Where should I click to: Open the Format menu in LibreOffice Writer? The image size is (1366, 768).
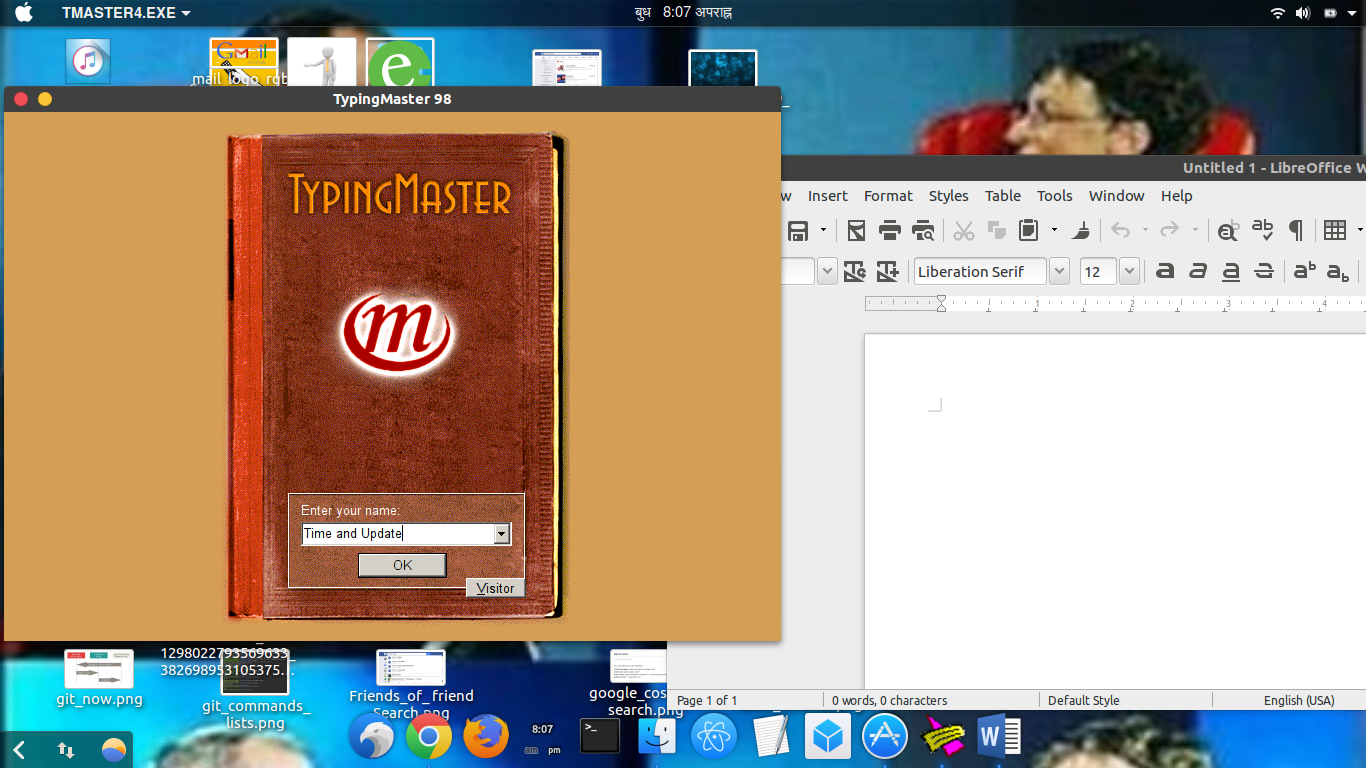888,196
